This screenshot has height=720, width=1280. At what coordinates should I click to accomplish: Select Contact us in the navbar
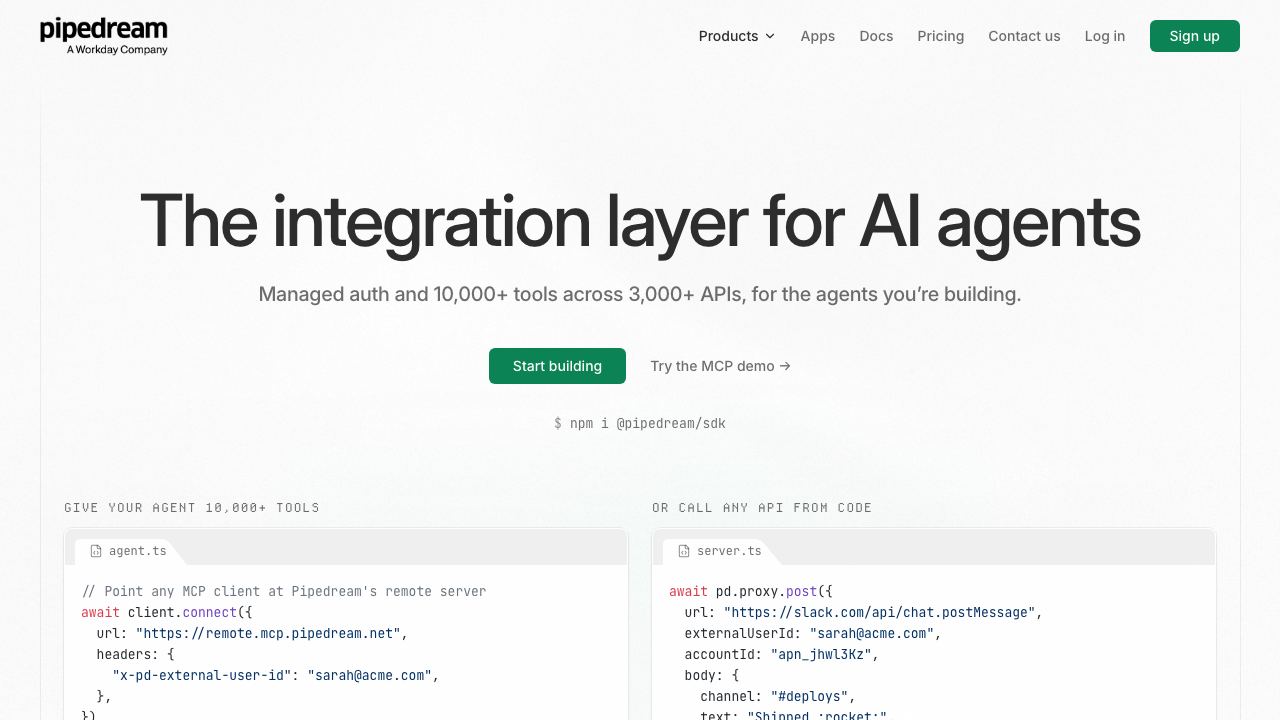tap(1024, 36)
